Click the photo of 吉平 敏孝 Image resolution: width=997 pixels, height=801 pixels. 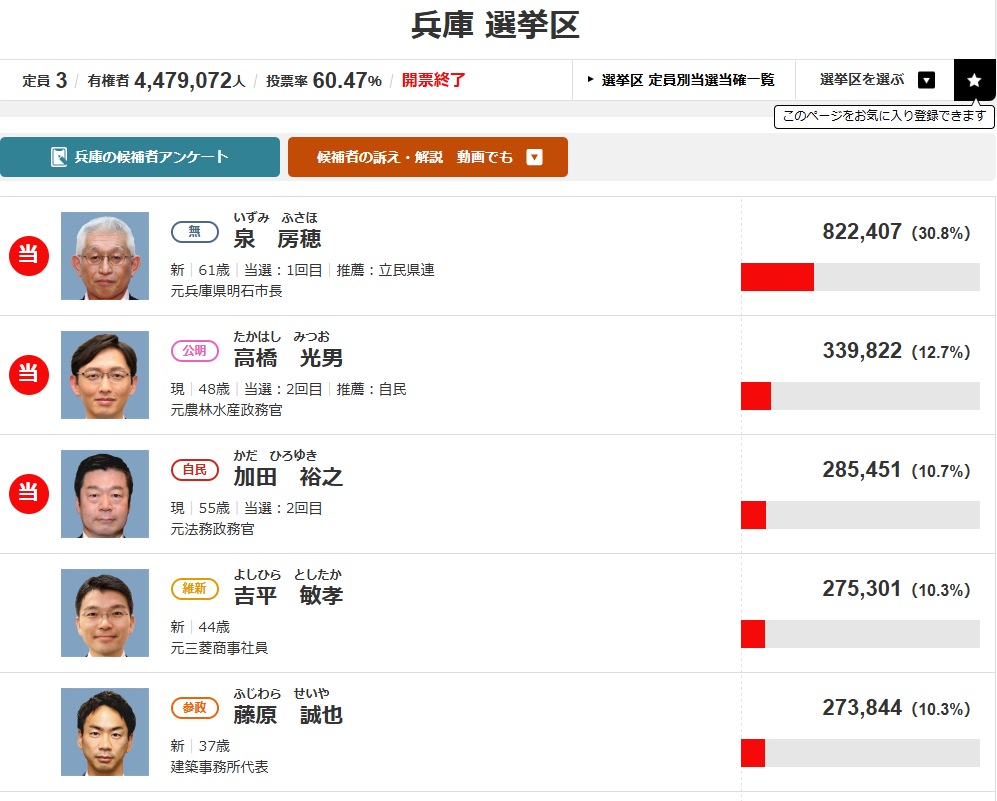[x=105, y=613]
